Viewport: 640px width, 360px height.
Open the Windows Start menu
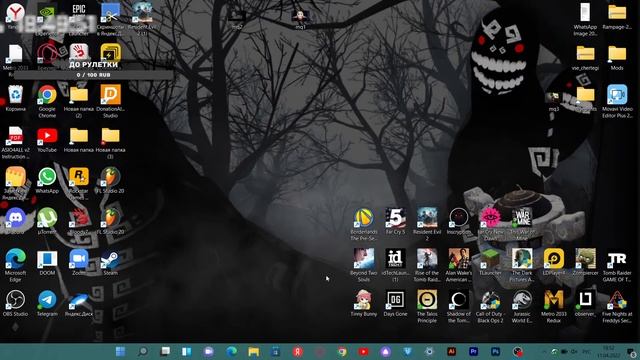(121, 351)
